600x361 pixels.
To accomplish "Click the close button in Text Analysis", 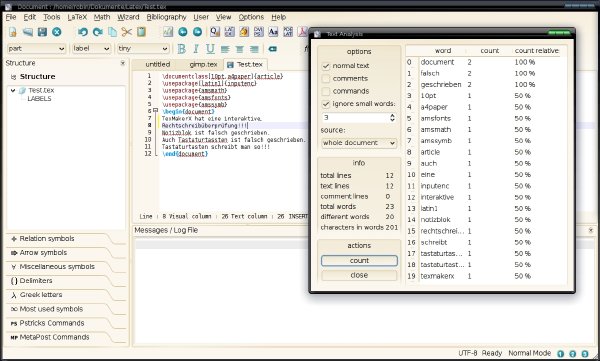I will [359, 275].
